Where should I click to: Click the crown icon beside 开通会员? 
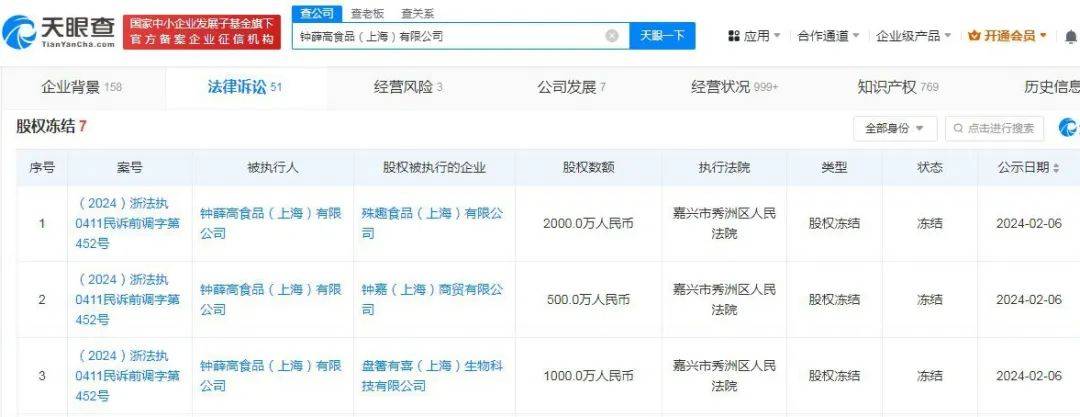974,36
